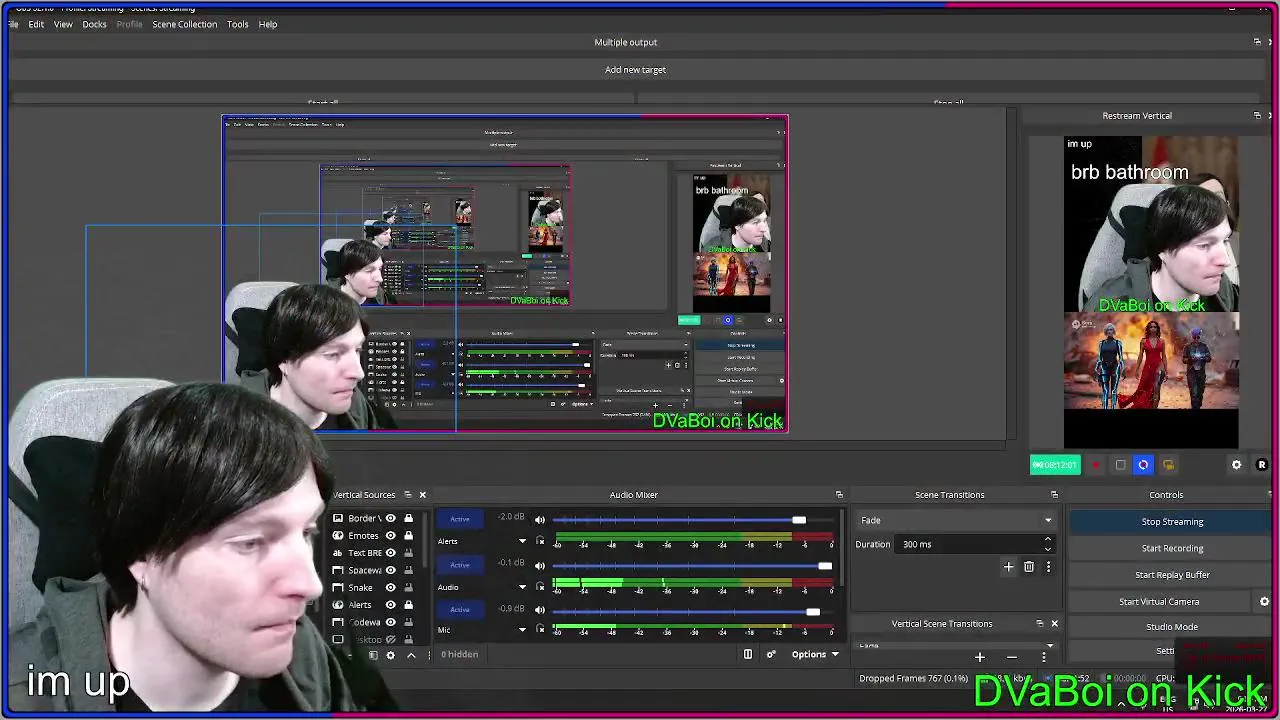
Task: Hide the Alerts source in Vertical Sources
Action: (x=390, y=604)
